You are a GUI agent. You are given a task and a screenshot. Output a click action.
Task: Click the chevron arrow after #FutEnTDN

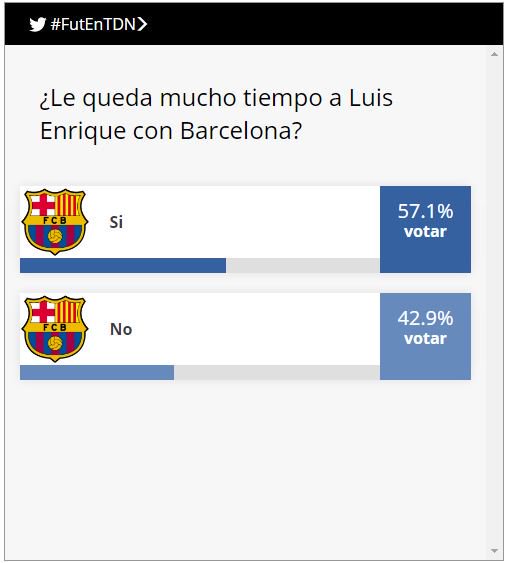143,24
